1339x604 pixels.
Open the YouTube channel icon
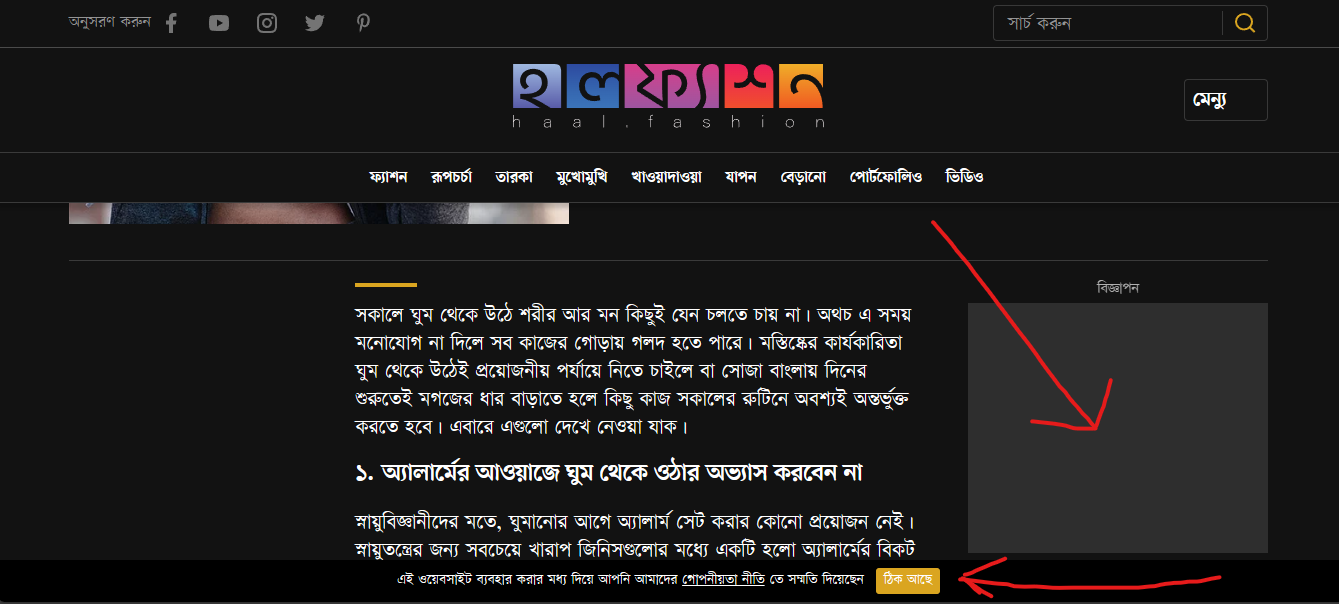point(219,23)
